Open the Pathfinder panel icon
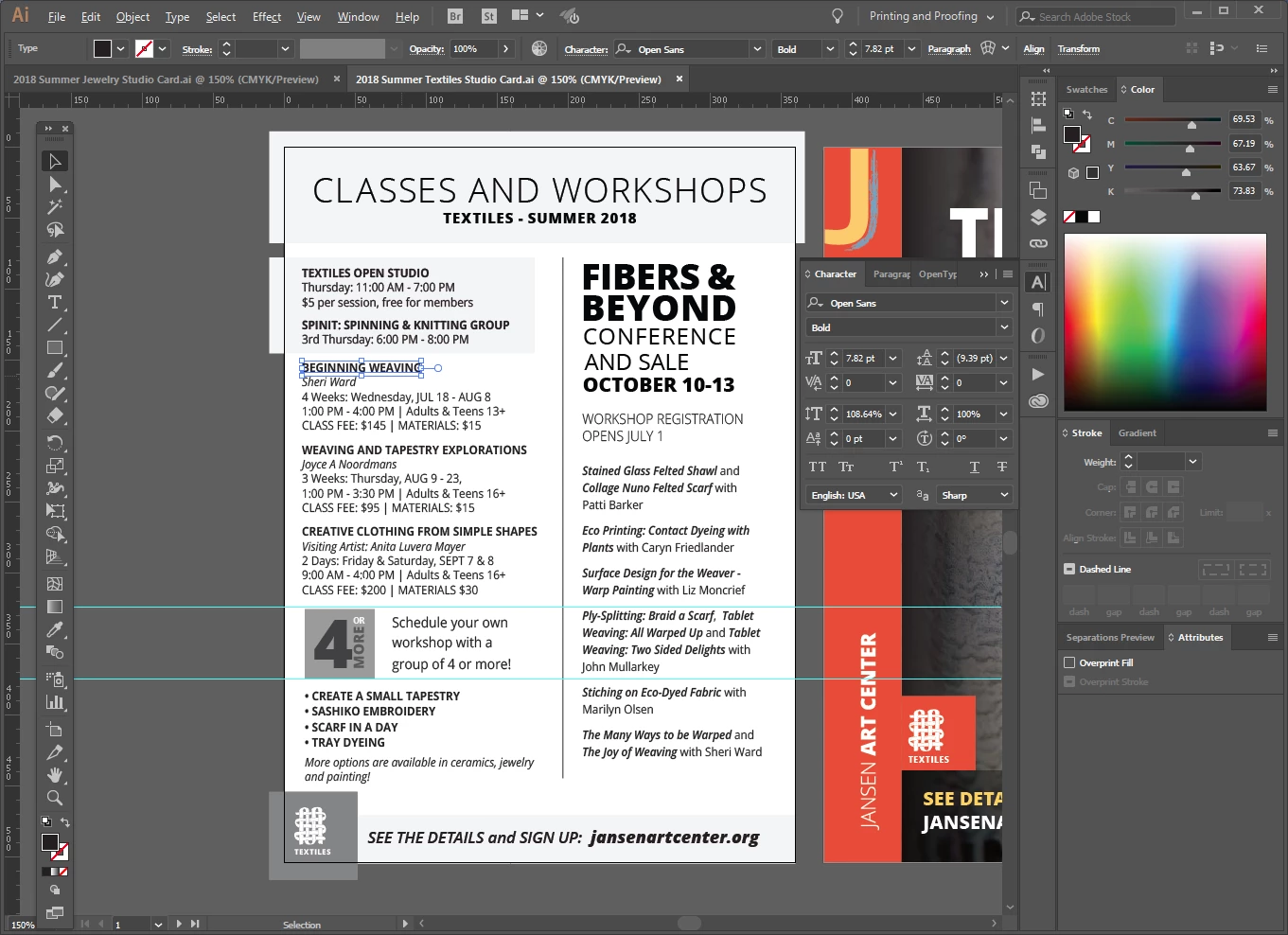 [1038, 151]
